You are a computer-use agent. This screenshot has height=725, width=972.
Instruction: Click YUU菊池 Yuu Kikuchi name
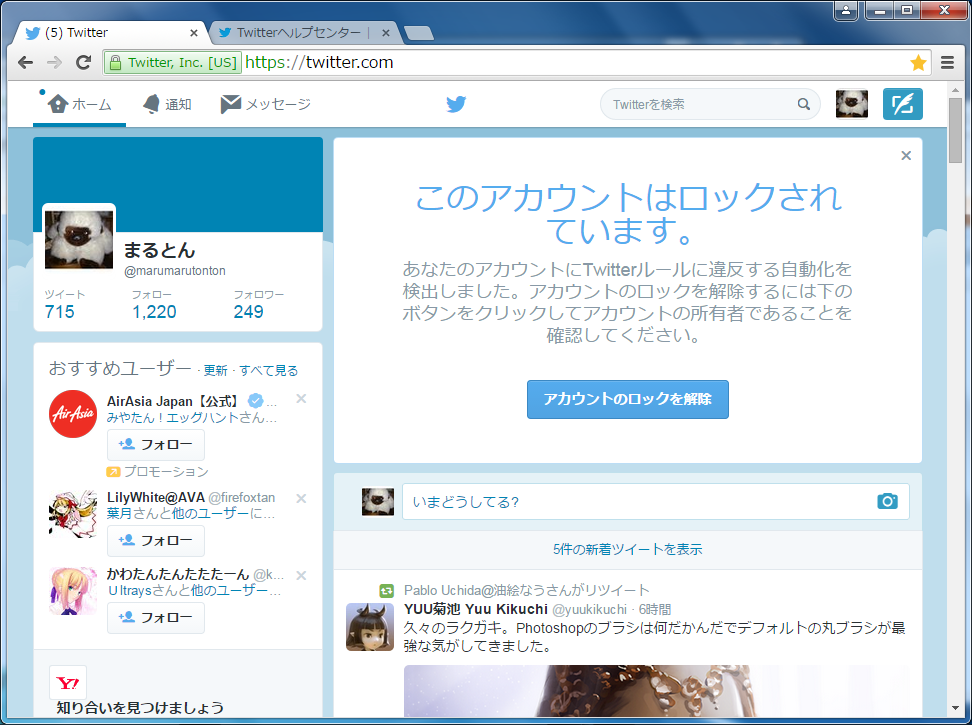pos(475,610)
